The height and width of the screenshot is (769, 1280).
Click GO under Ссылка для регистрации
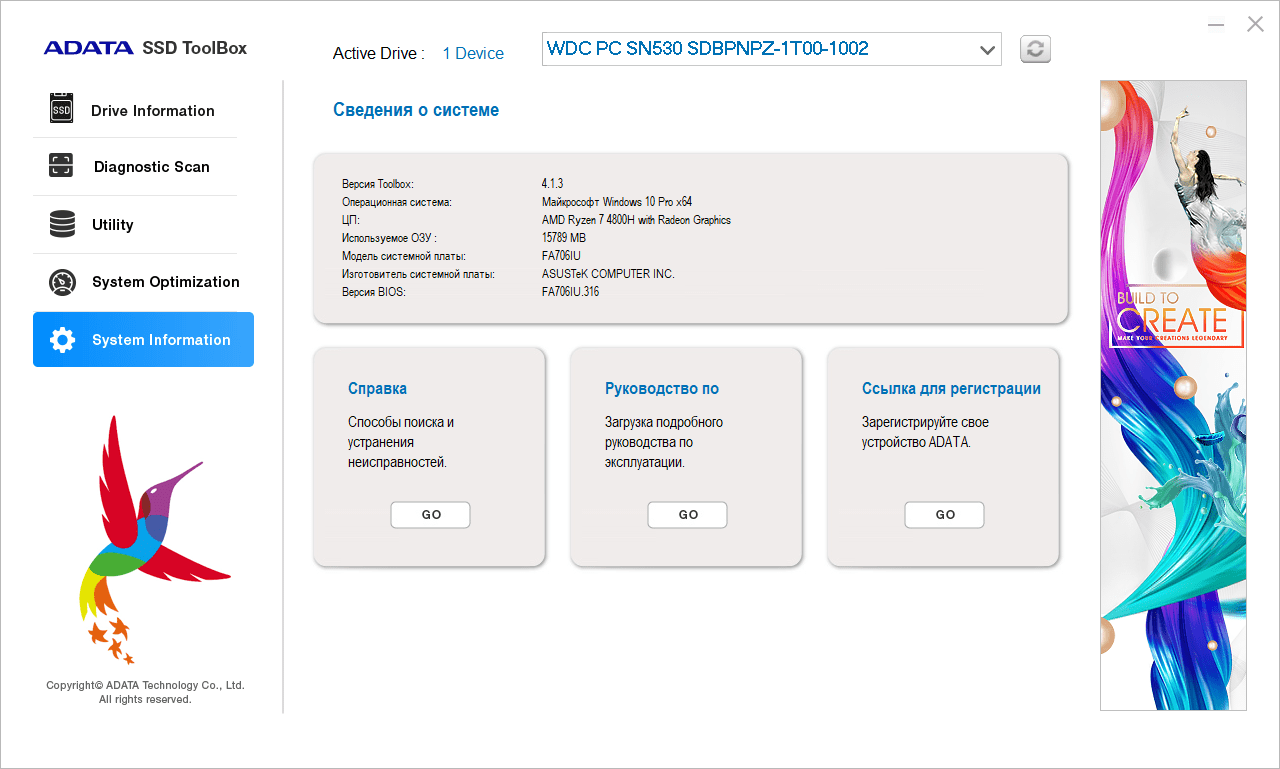[944, 514]
